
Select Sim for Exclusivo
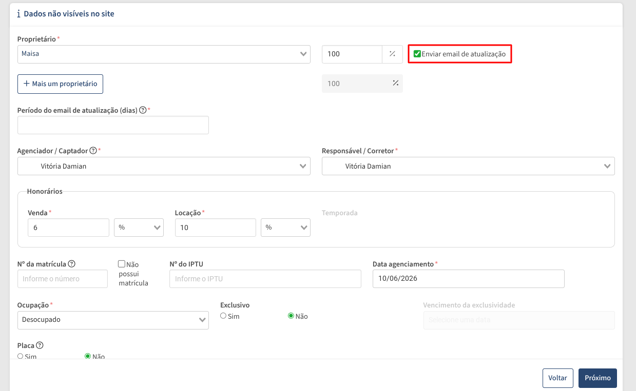click(223, 316)
